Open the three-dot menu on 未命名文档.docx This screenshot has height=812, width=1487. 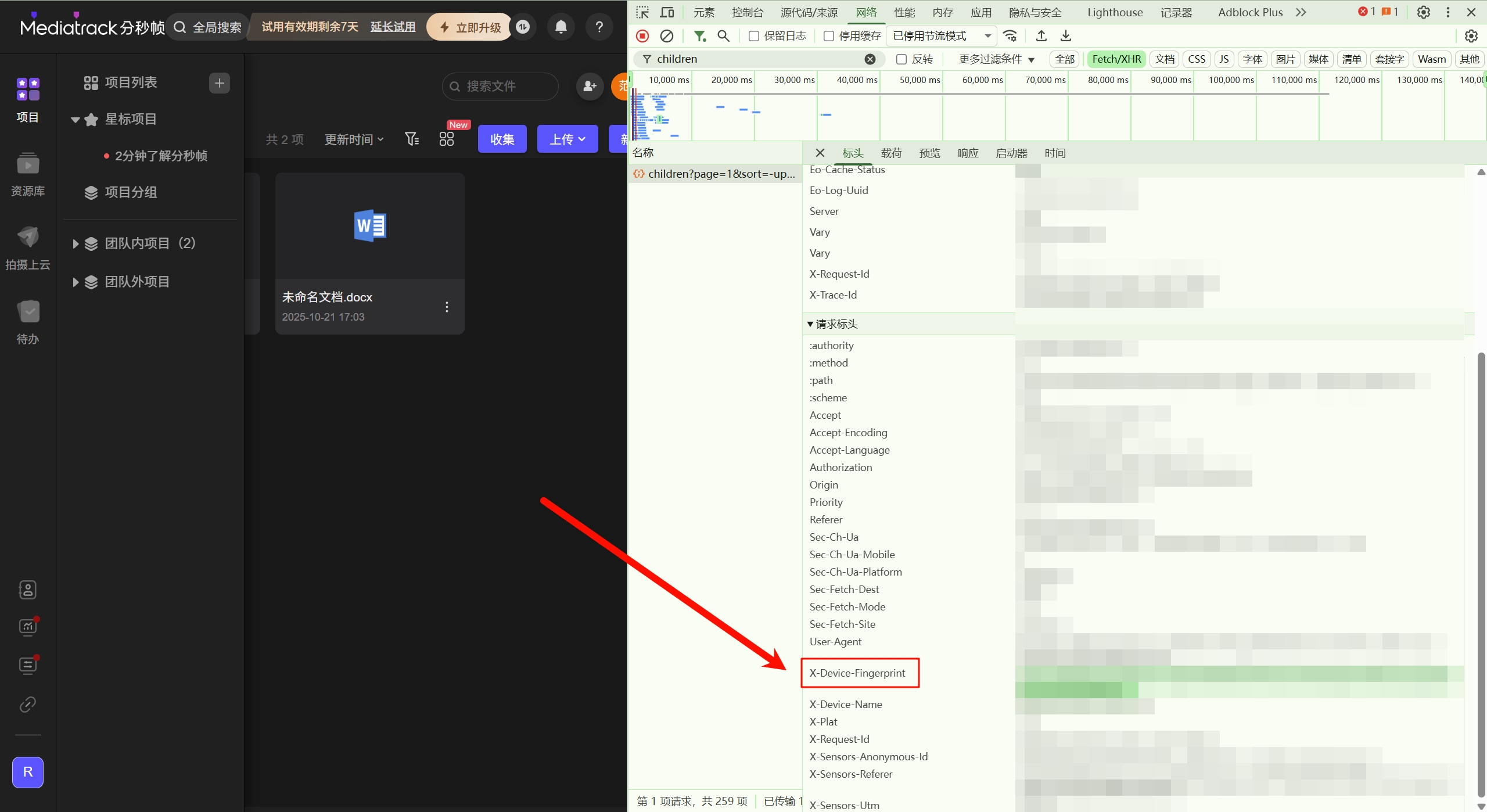coord(447,307)
